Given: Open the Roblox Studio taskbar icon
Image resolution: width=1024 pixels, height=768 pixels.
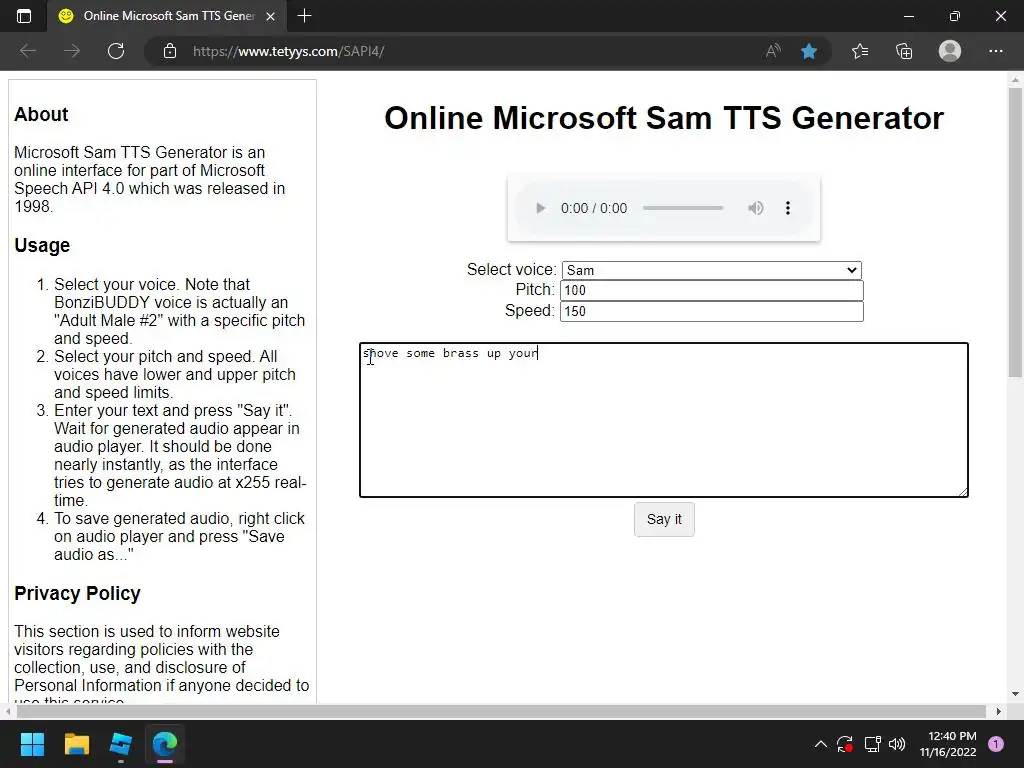Looking at the screenshot, I should [121, 744].
